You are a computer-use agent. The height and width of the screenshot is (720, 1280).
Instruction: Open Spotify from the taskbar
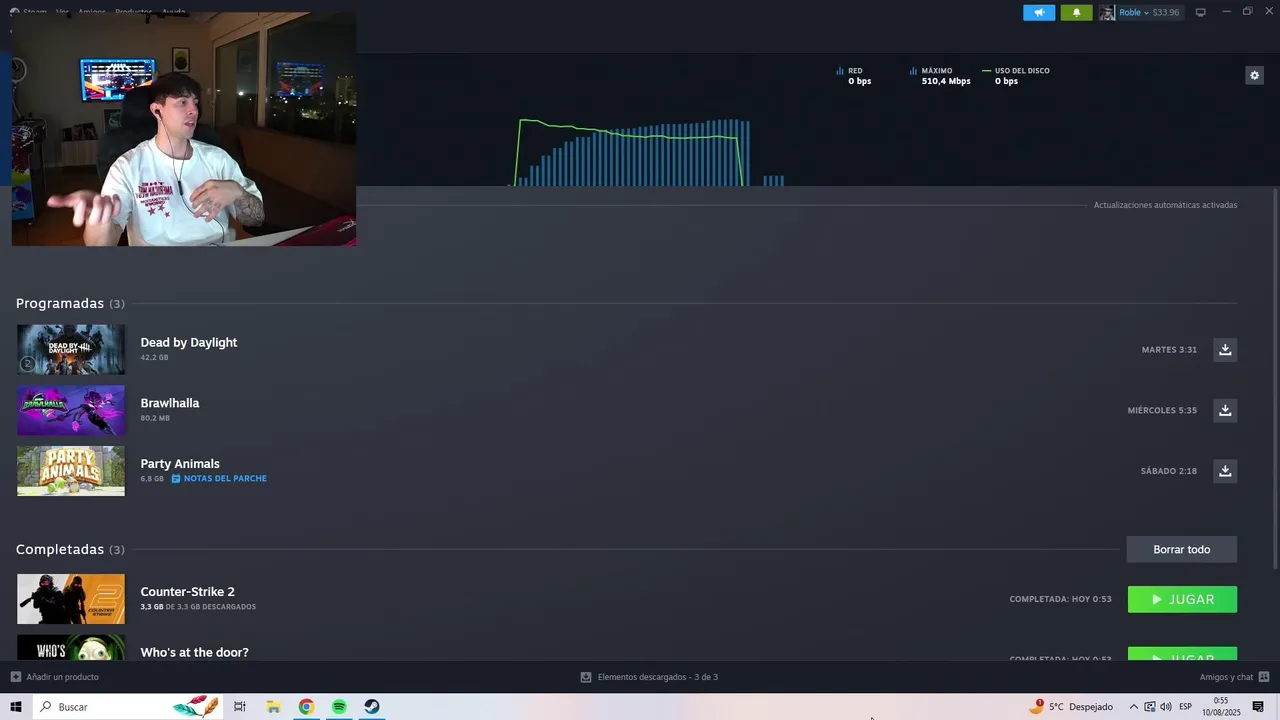pos(339,707)
